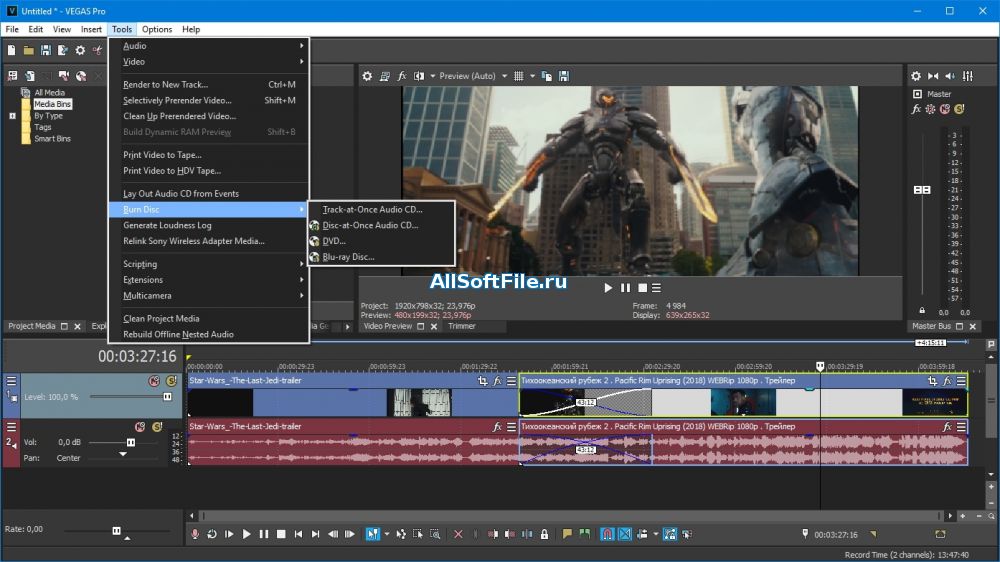Image resolution: width=1000 pixels, height=562 pixels.
Task: Click the Master FX icon
Action: coord(916,109)
